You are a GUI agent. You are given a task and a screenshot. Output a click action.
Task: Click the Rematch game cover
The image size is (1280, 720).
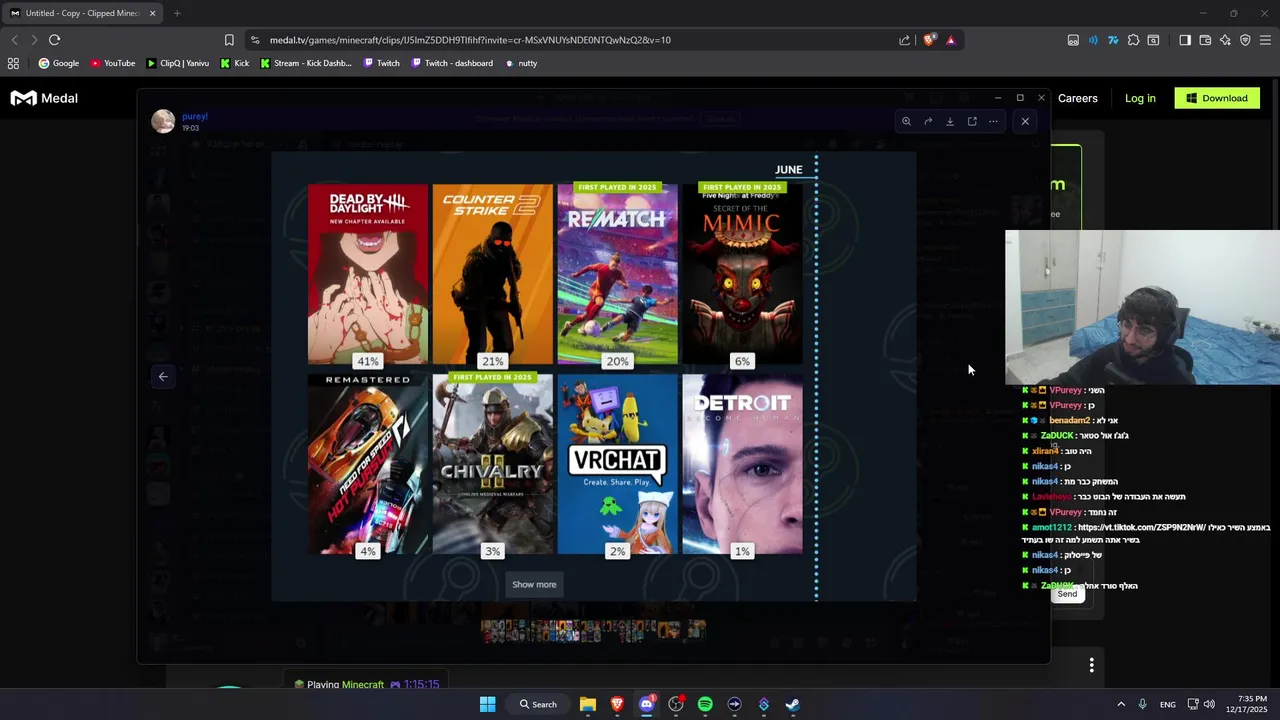[618, 274]
